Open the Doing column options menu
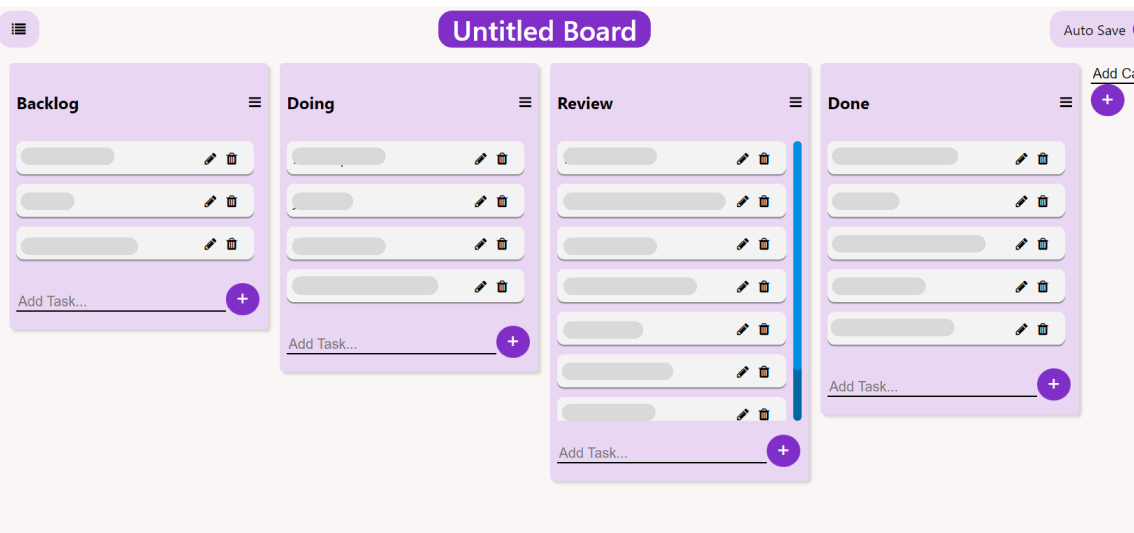The height and width of the screenshot is (533, 1134). (x=525, y=102)
